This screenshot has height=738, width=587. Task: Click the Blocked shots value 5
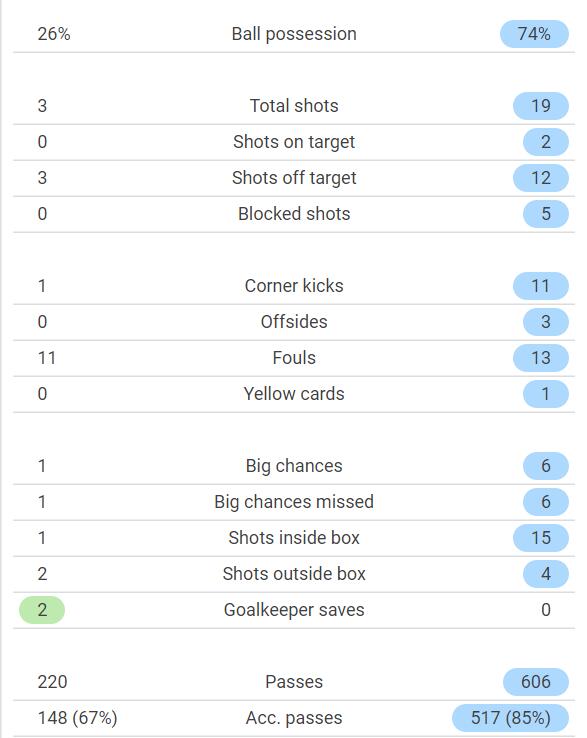coord(546,214)
